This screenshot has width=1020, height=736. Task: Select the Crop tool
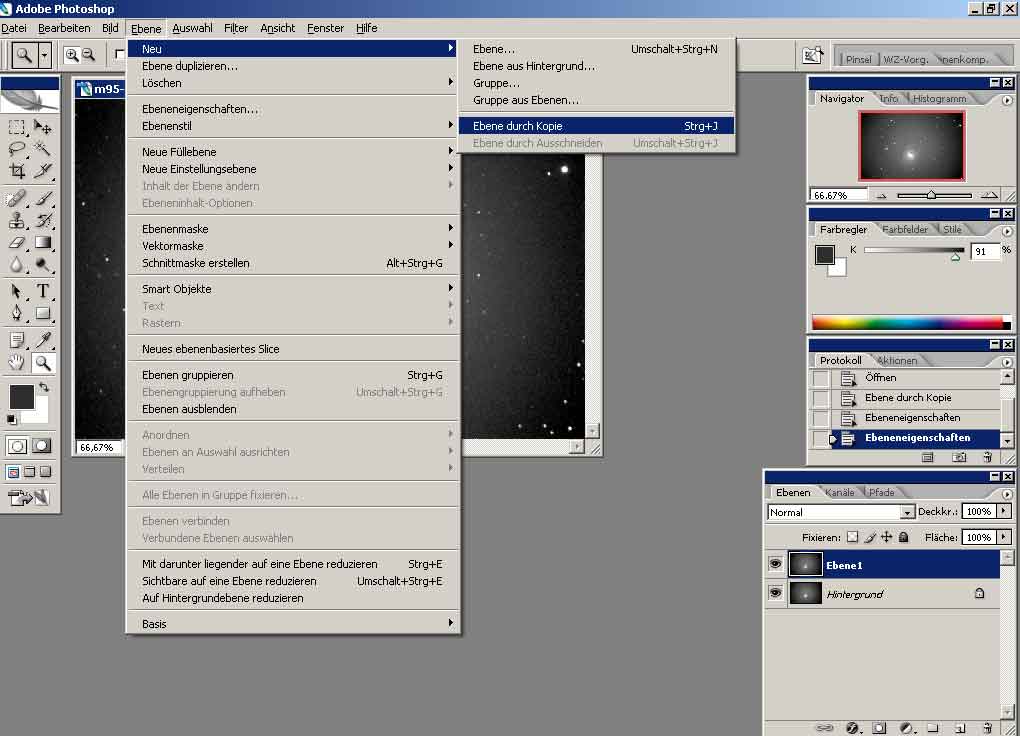17,171
